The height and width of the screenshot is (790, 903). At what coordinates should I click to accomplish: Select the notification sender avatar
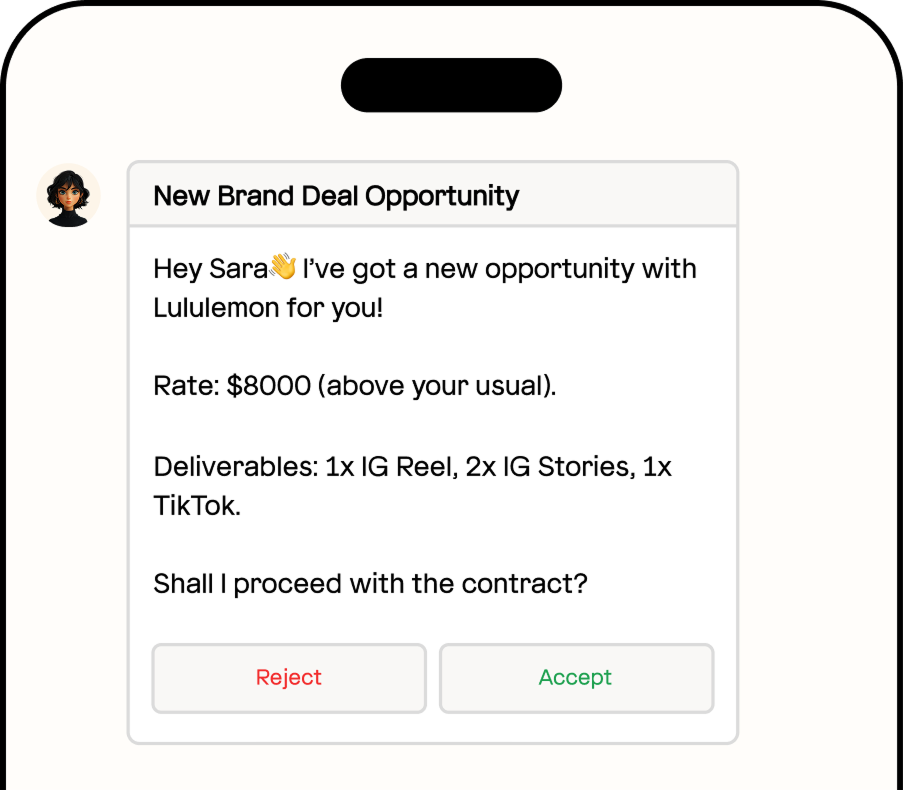click(68, 196)
